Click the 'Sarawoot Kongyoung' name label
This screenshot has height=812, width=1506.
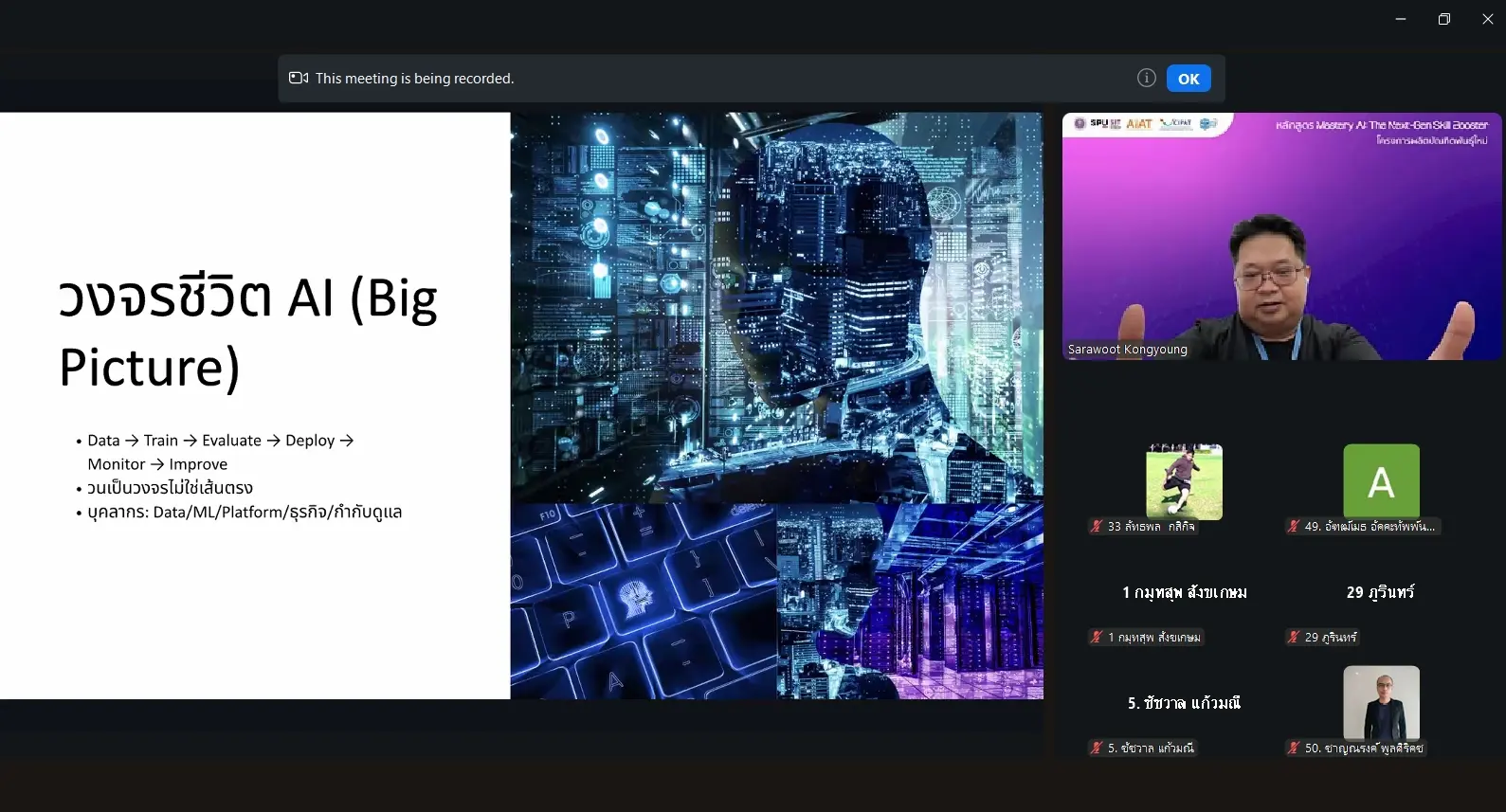tap(1127, 350)
